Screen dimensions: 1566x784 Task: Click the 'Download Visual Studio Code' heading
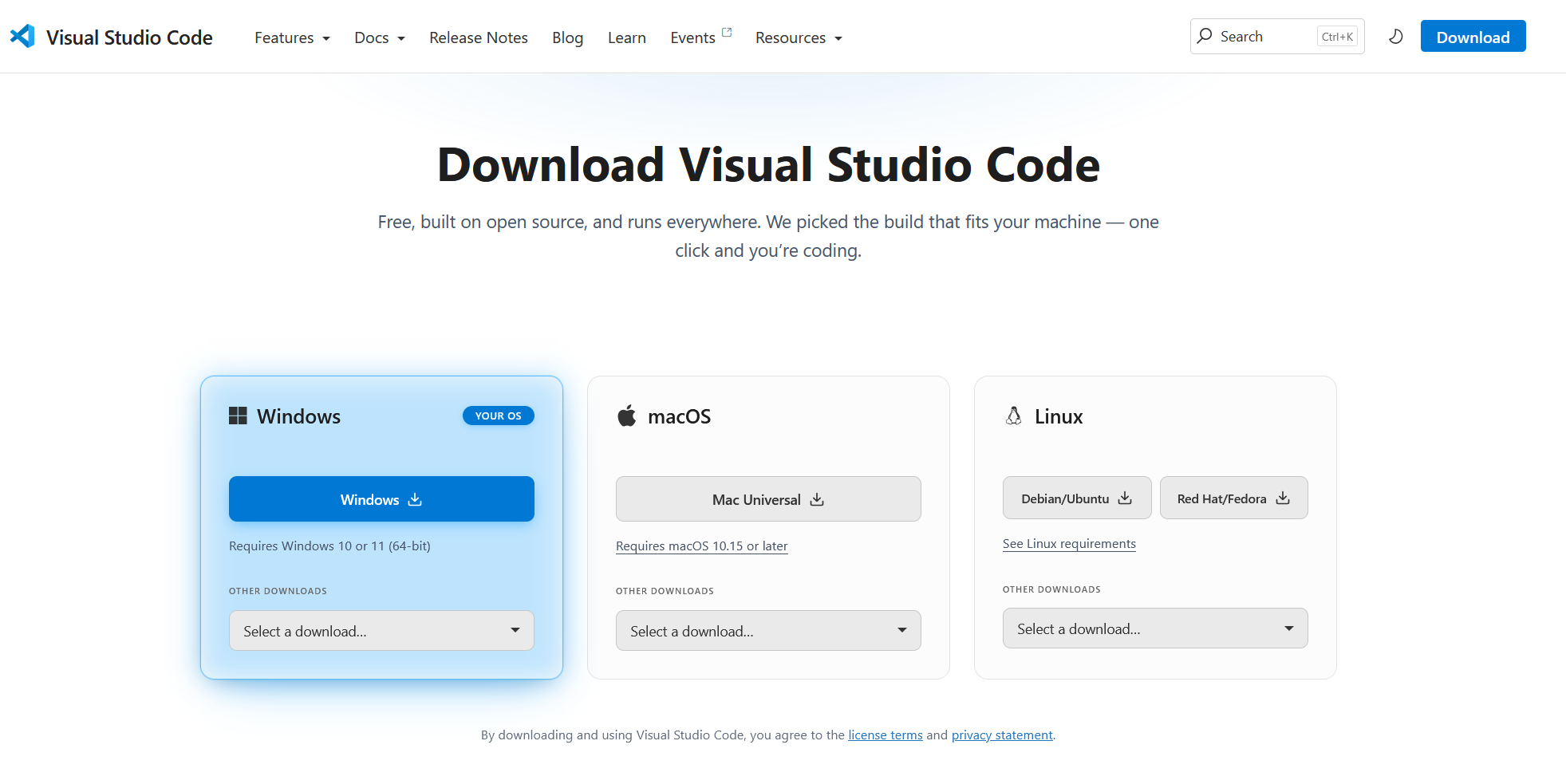pyautogui.click(x=768, y=165)
